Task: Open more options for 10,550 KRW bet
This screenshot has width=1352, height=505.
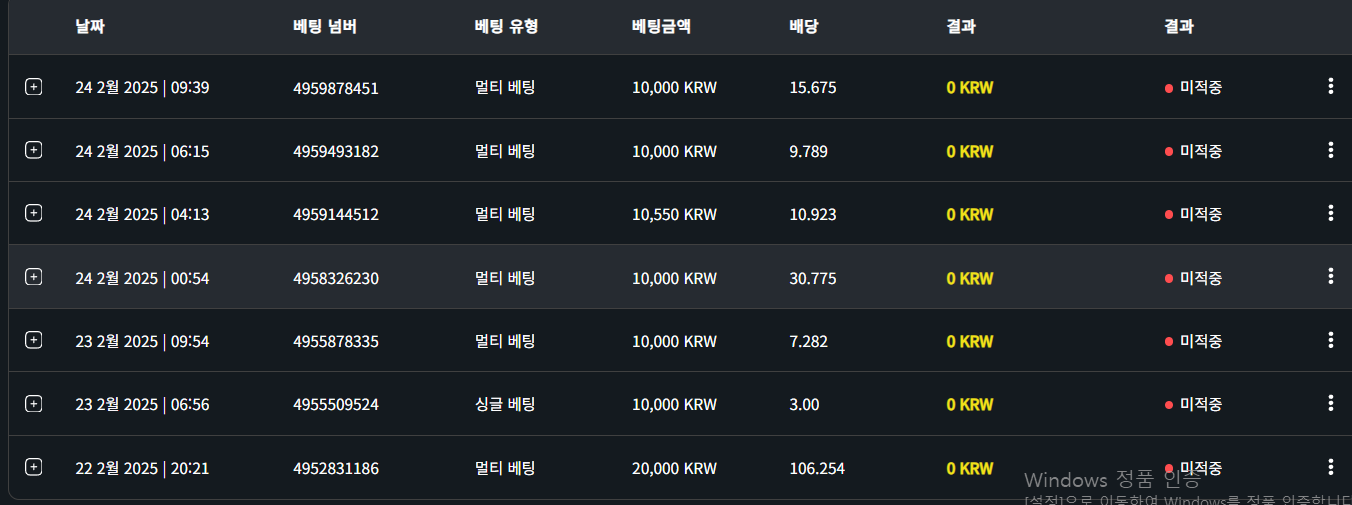Action: point(1330,213)
